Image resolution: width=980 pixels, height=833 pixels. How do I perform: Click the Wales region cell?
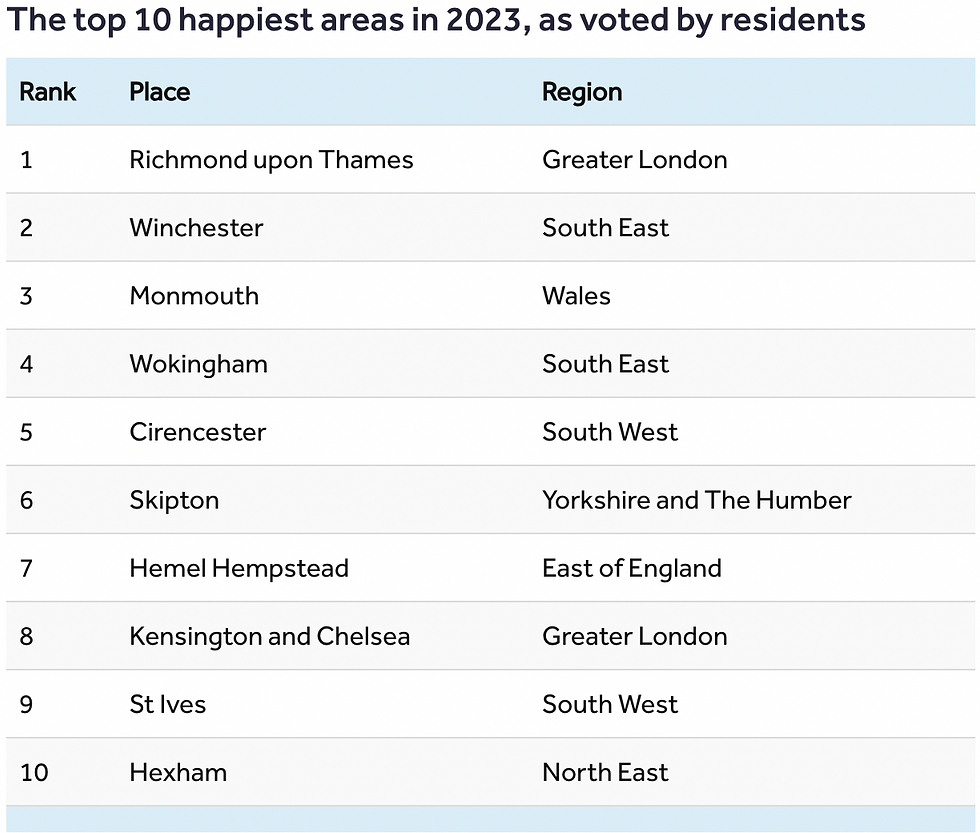pyautogui.click(x=576, y=296)
